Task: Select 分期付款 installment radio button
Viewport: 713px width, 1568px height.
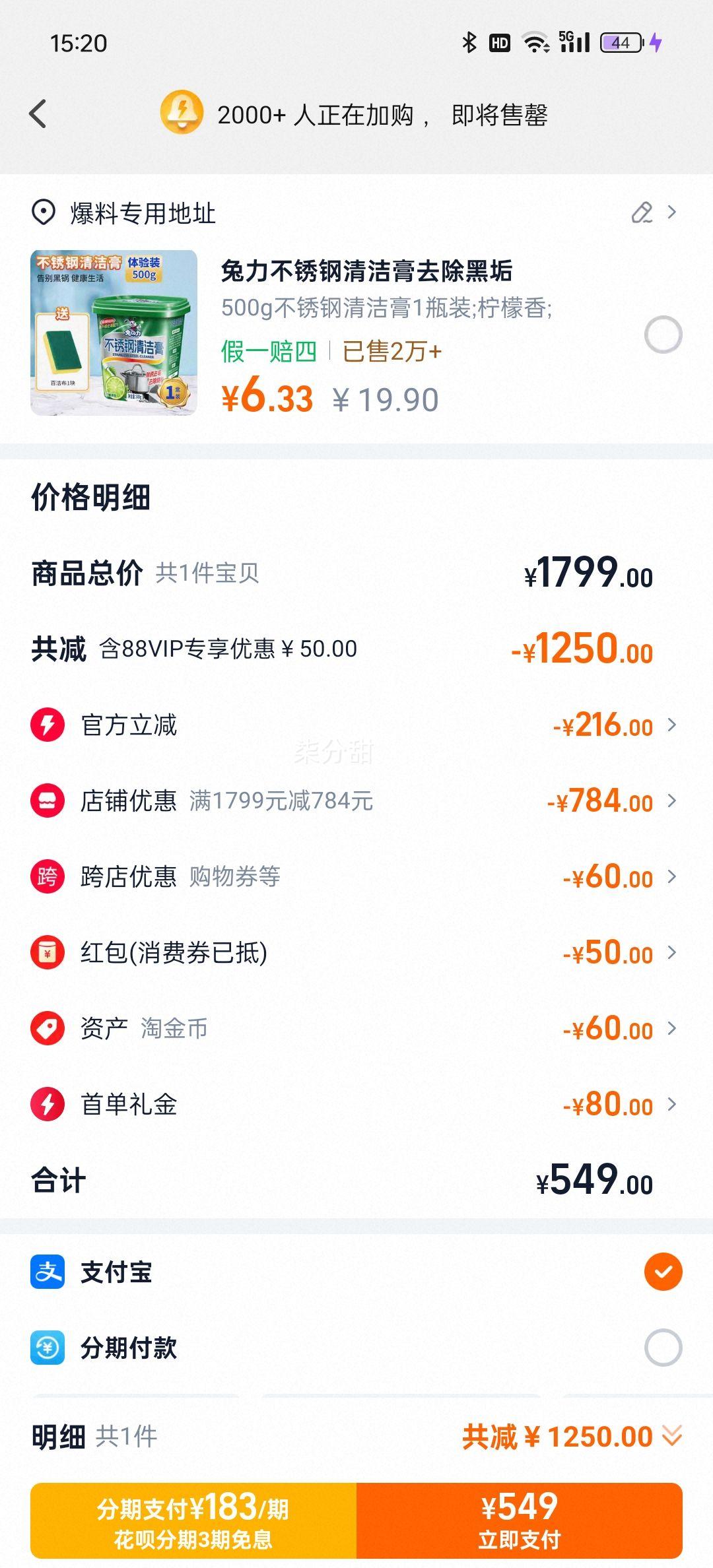Action: coord(663,1348)
